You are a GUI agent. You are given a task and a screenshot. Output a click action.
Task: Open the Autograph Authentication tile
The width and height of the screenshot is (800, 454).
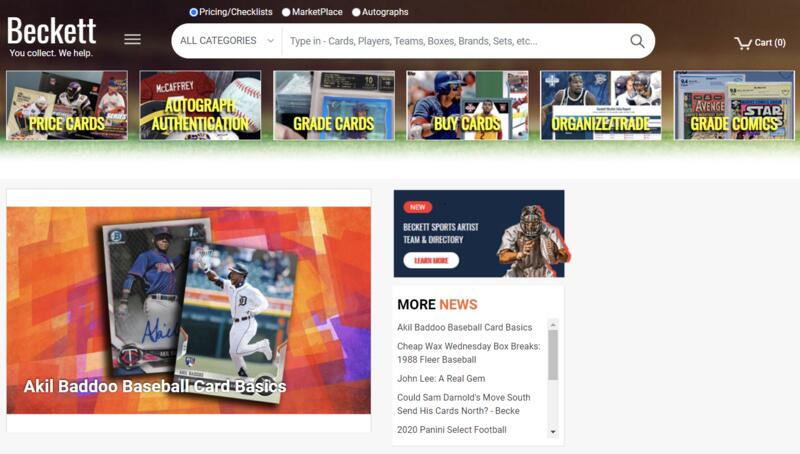[x=200, y=105]
